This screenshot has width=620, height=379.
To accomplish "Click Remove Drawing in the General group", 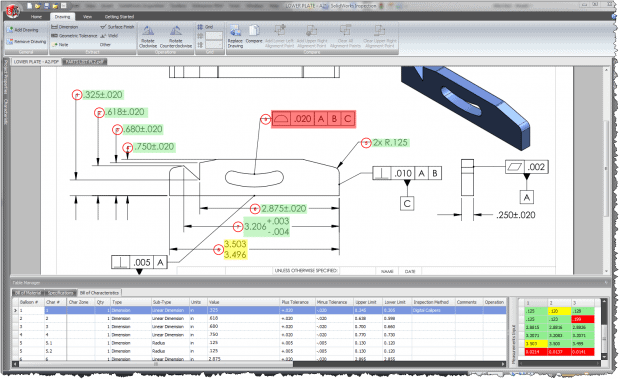I will pos(26,41).
